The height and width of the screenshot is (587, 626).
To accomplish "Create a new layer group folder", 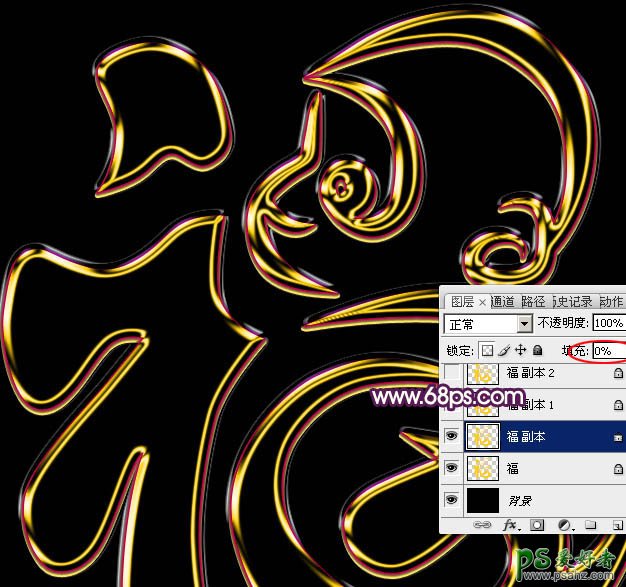I will 589,524.
